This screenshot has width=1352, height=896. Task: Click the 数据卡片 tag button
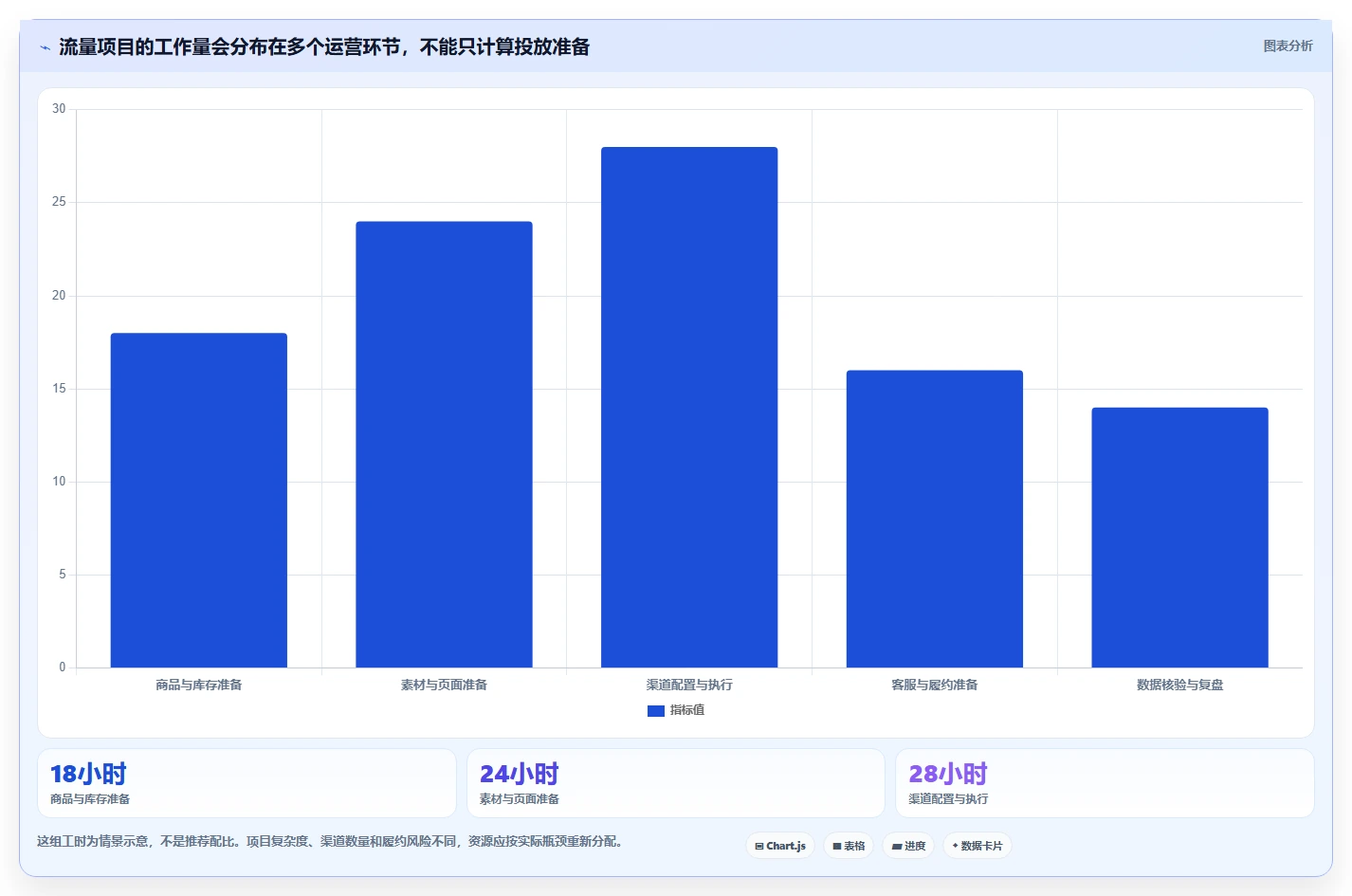(x=977, y=846)
